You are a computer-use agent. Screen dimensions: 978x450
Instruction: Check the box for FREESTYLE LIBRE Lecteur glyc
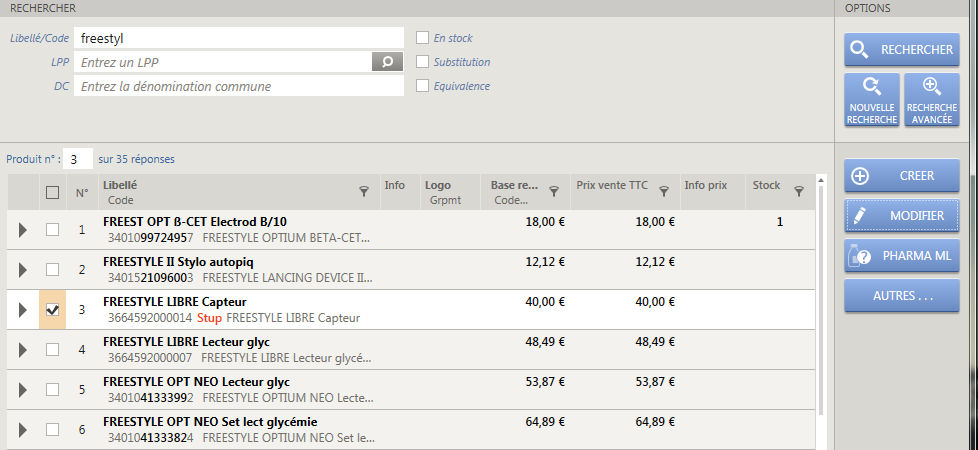tap(52, 350)
